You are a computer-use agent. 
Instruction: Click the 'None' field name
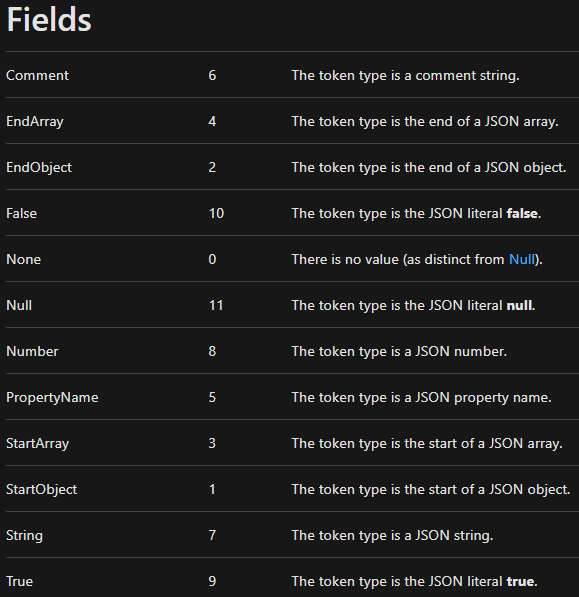[23, 259]
